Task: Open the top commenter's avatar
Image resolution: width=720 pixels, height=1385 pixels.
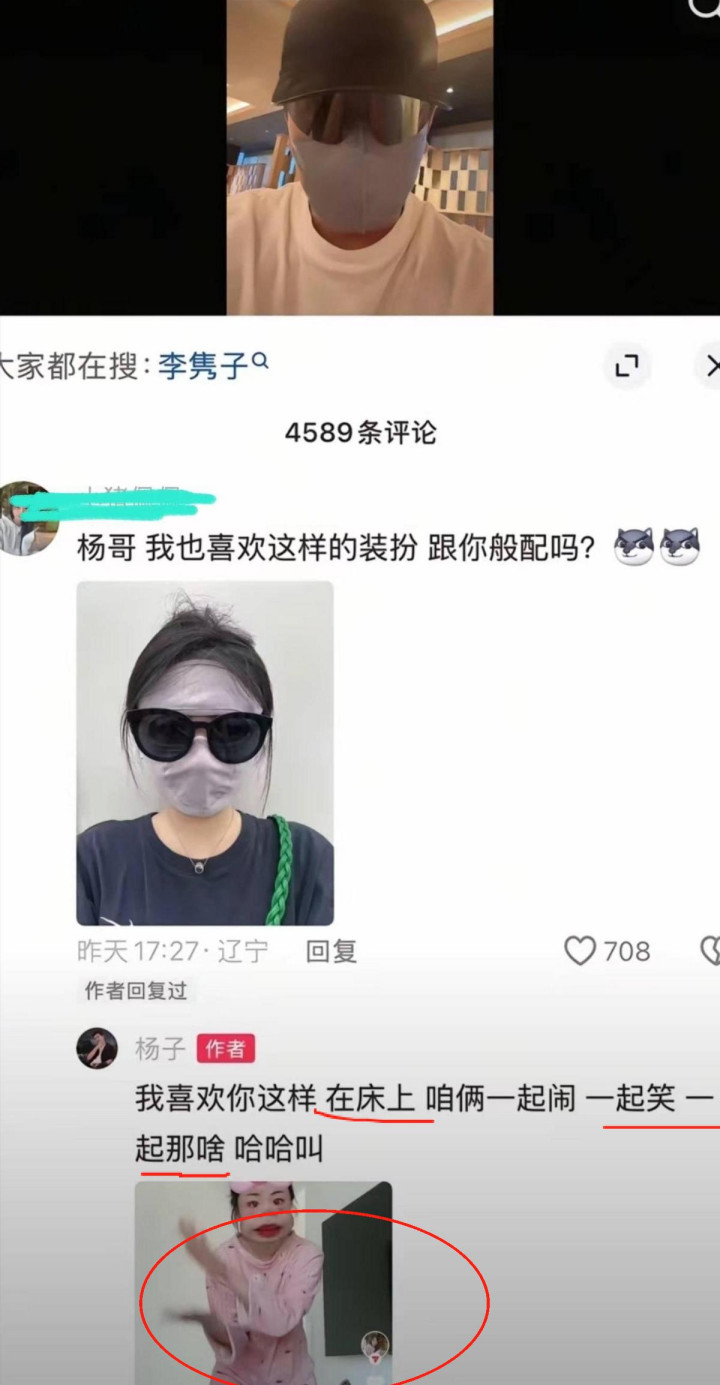Action: coord(26,517)
